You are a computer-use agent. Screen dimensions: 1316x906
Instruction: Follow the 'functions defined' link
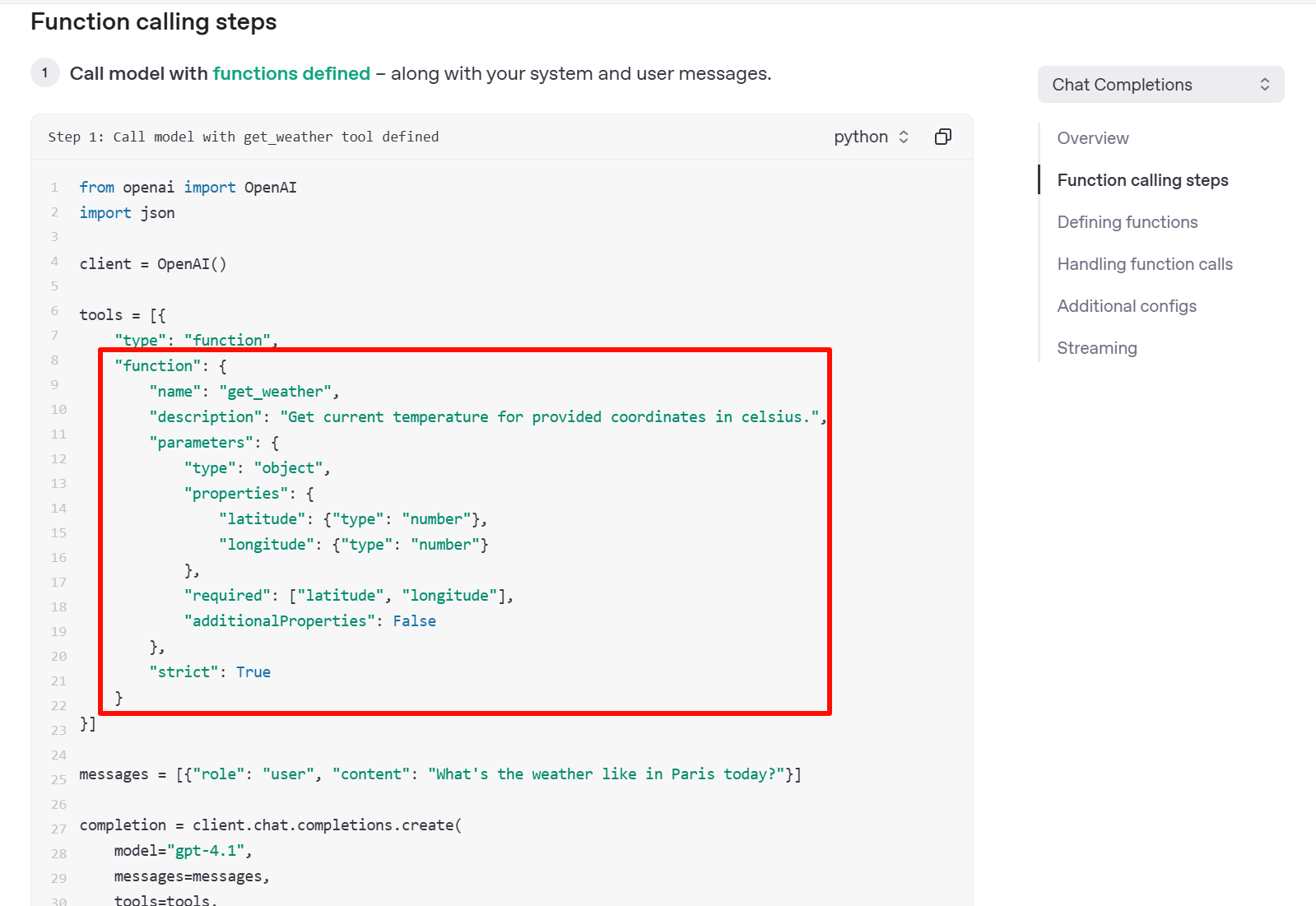pos(291,73)
